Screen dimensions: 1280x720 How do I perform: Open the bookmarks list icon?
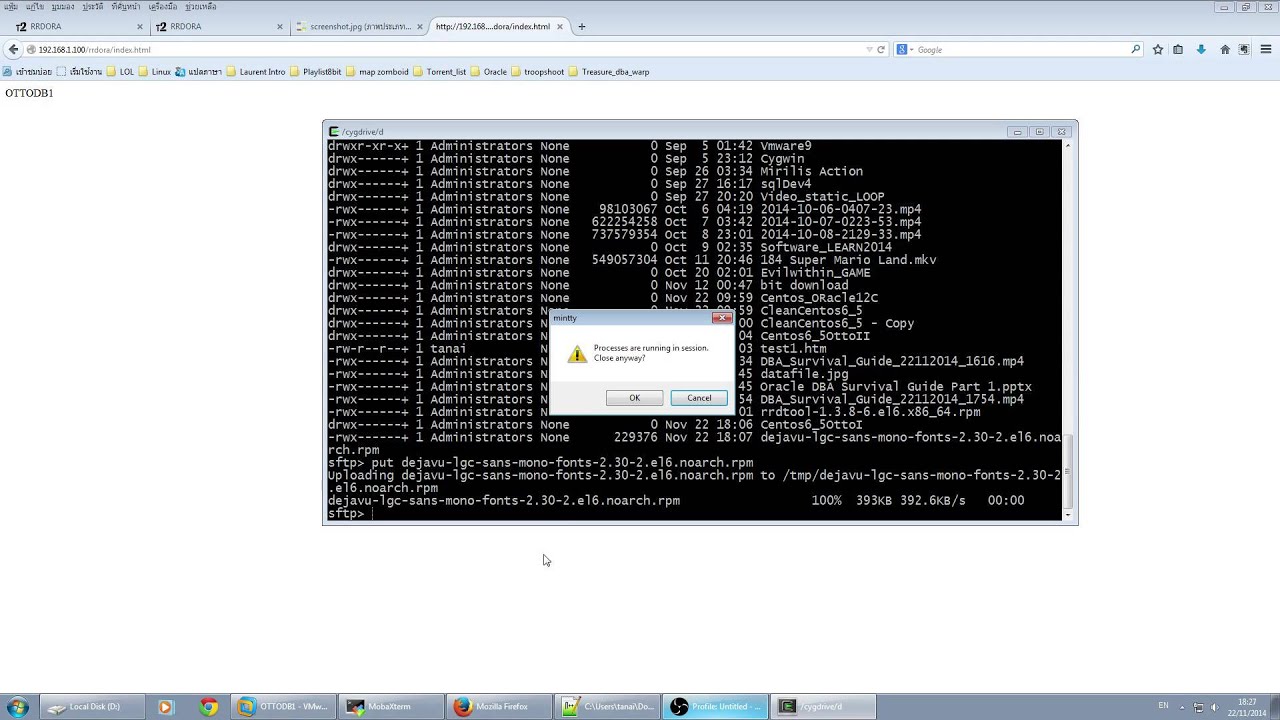tap(1178, 49)
